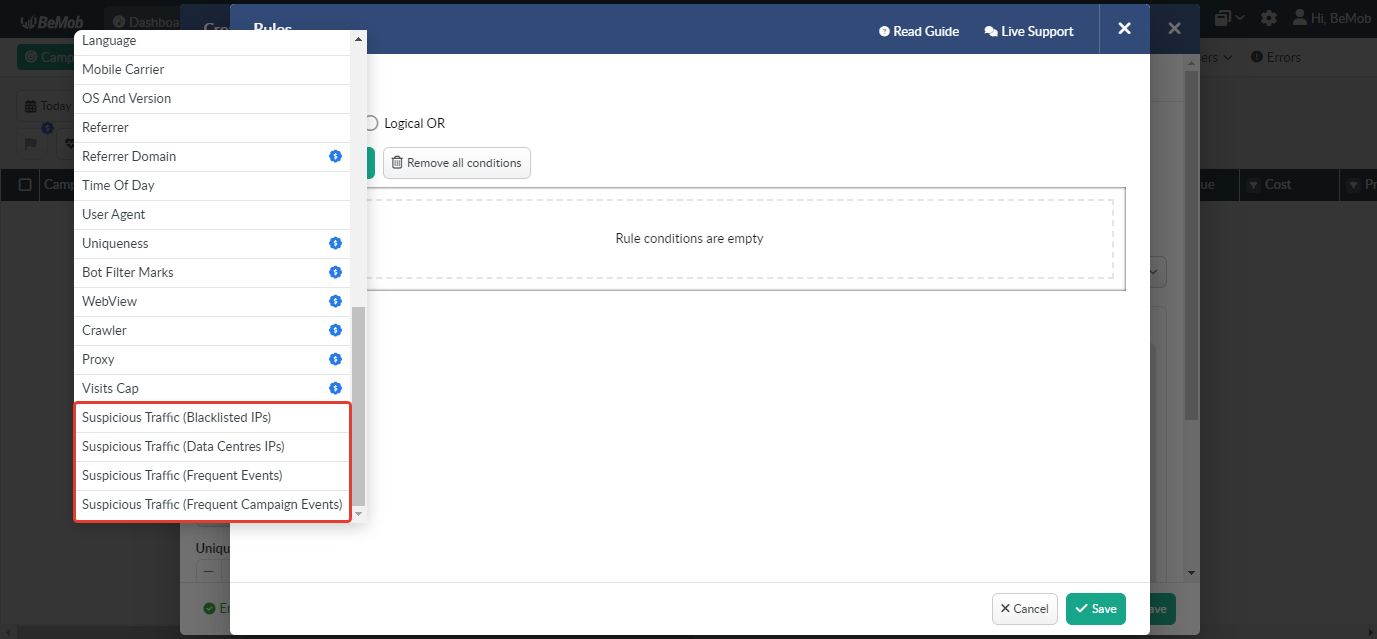
Task: Click paid badge icon beside Visits Cap
Action: coord(336,389)
